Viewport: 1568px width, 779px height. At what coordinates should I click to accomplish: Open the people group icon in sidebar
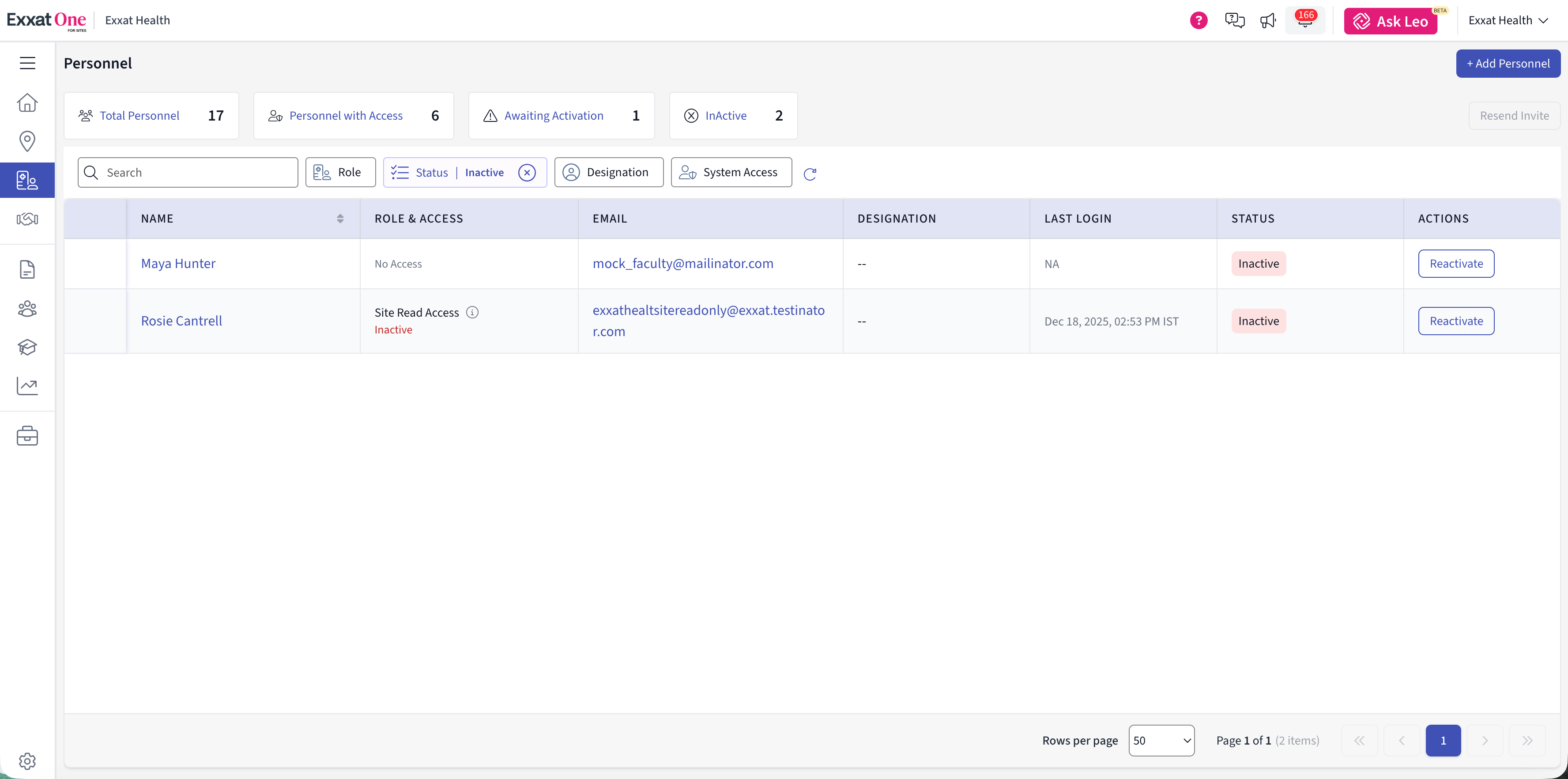point(27,309)
